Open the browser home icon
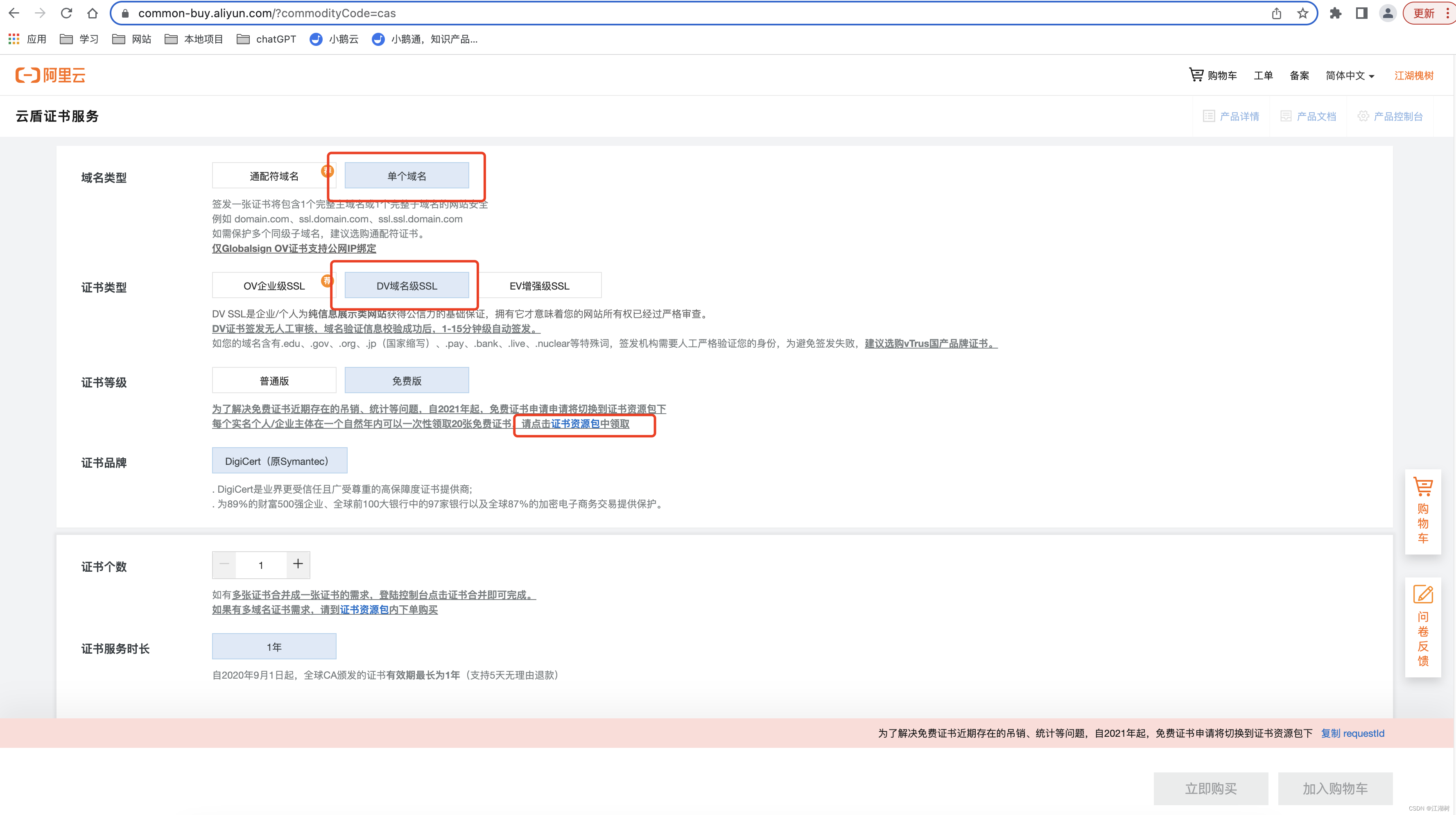The height and width of the screenshot is (815, 1456). [x=93, y=13]
